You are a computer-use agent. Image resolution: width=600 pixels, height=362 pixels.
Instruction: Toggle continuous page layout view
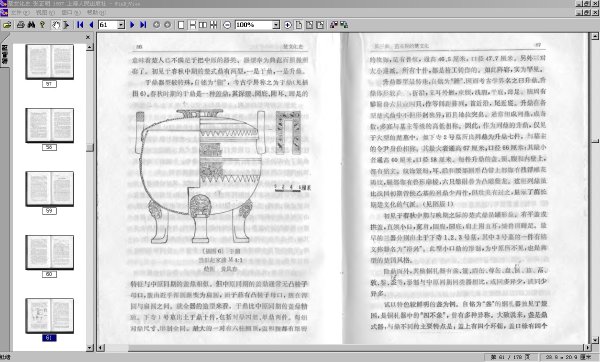(x=192, y=25)
